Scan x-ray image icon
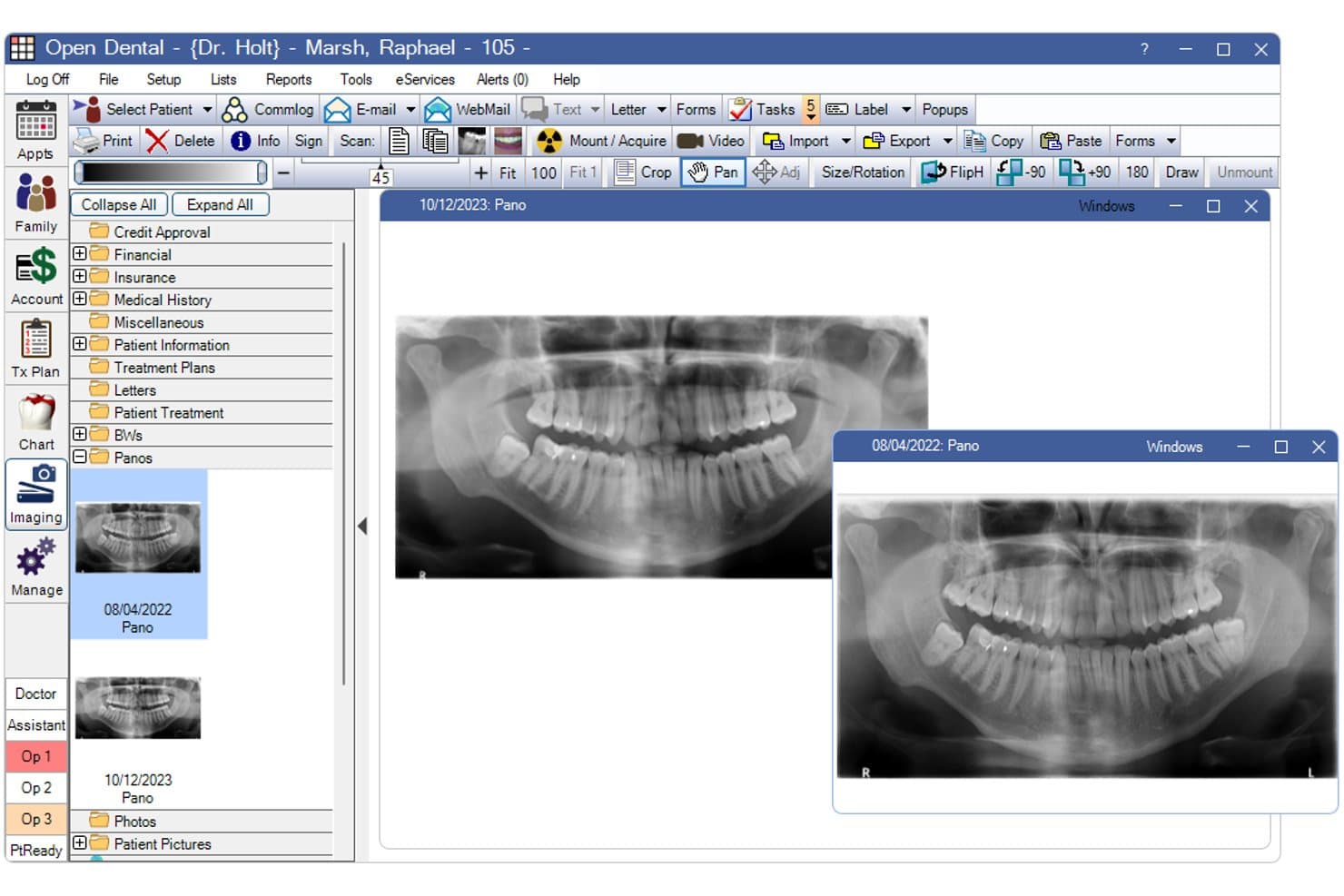 click(x=471, y=141)
